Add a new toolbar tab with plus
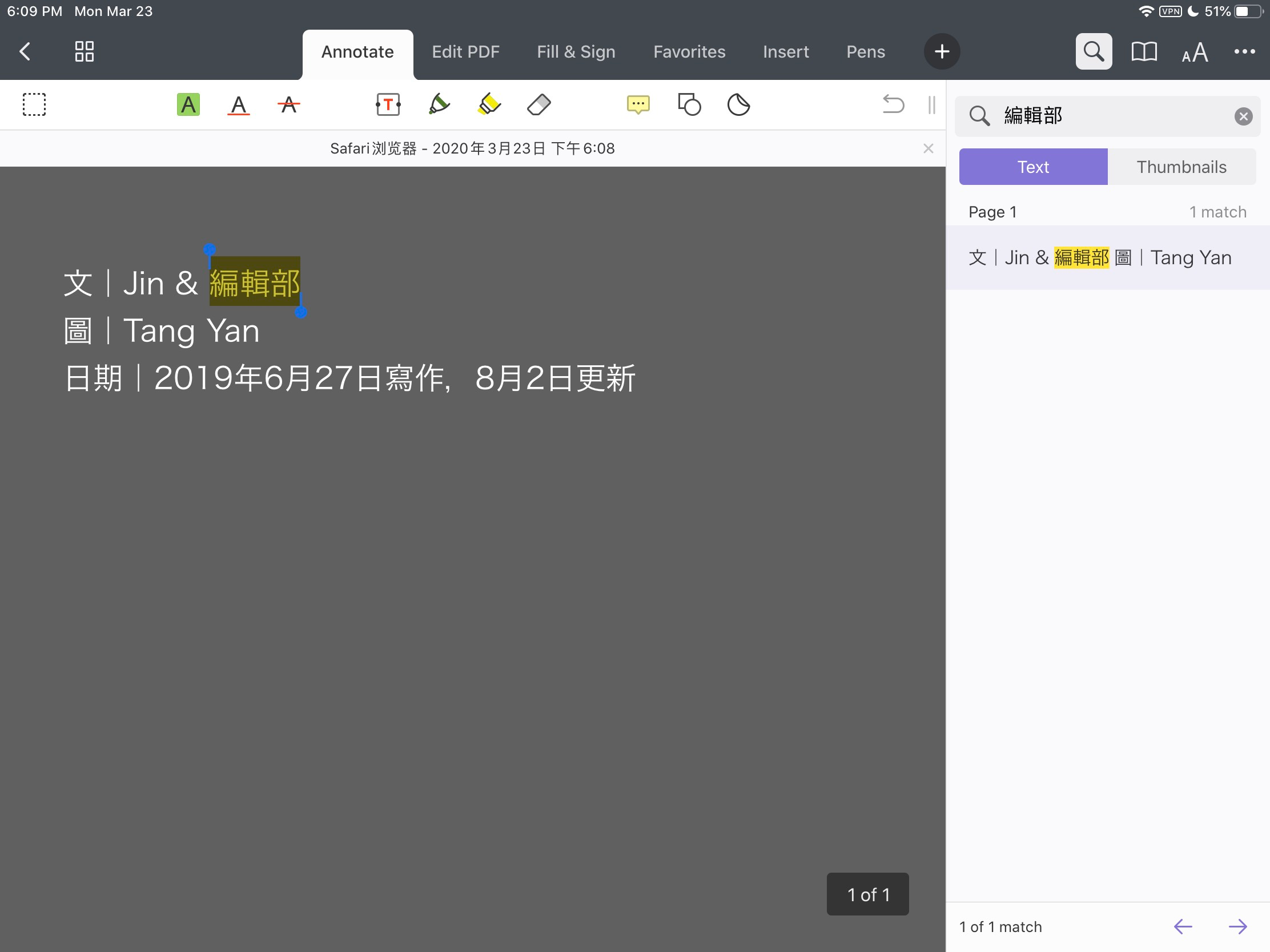The width and height of the screenshot is (1270, 952). 942,51
